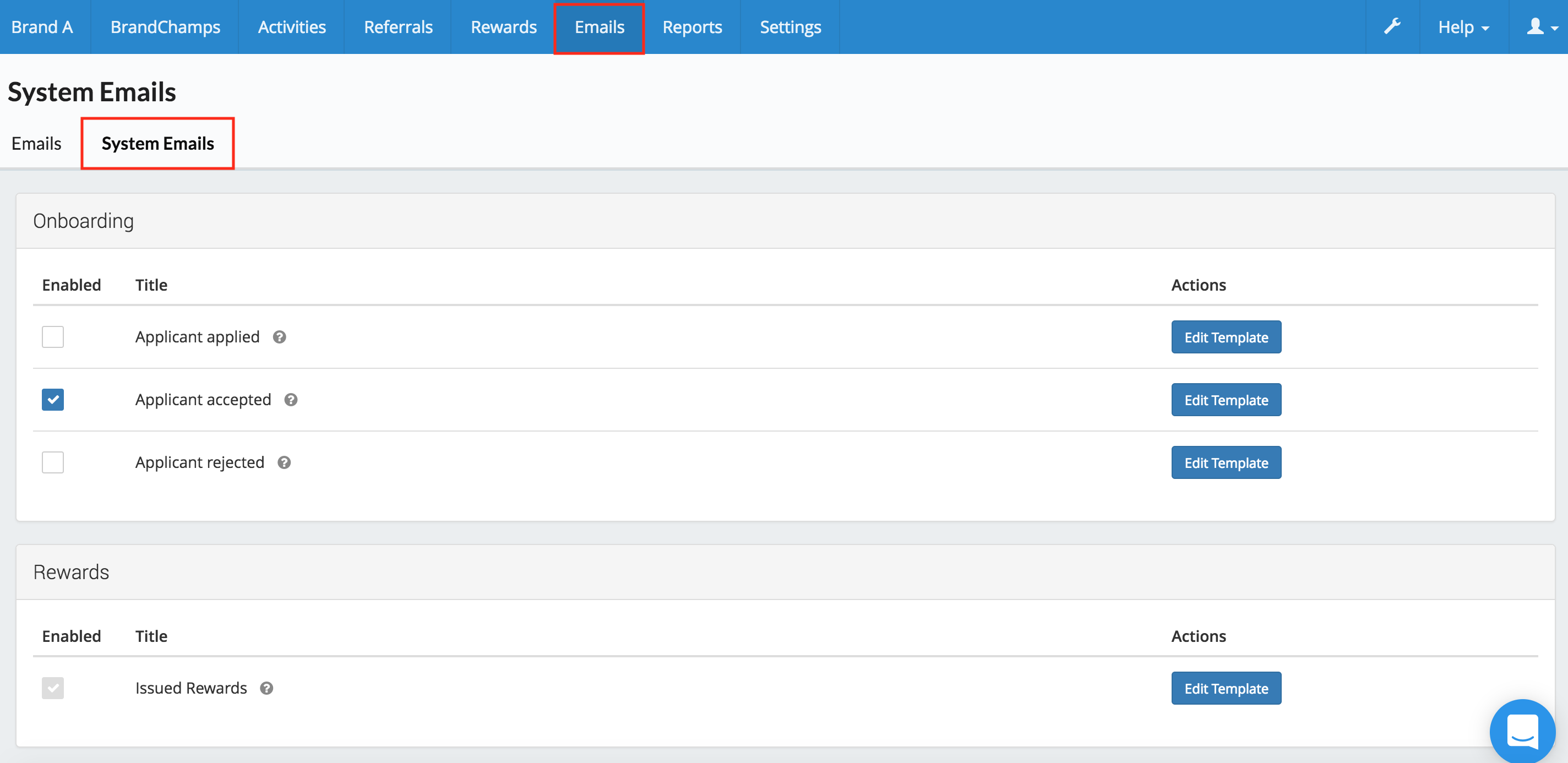Enable the Applicant applied email
Screen dimensions: 1568x763
[x=53, y=337]
